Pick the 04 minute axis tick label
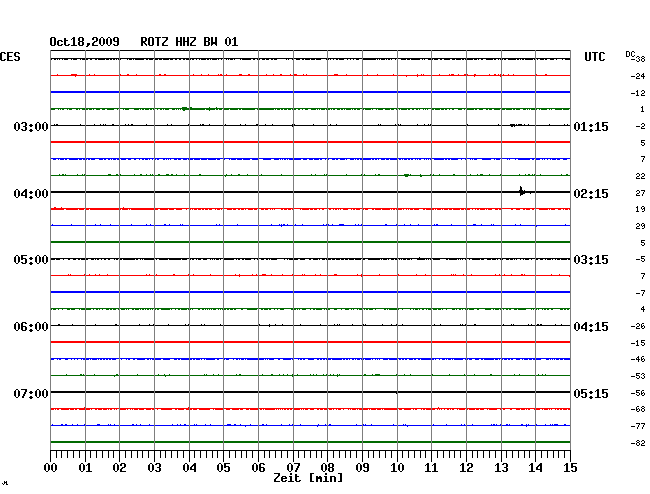Image resolution: width=650 pixels, height=494 pixels. [189, 468]
